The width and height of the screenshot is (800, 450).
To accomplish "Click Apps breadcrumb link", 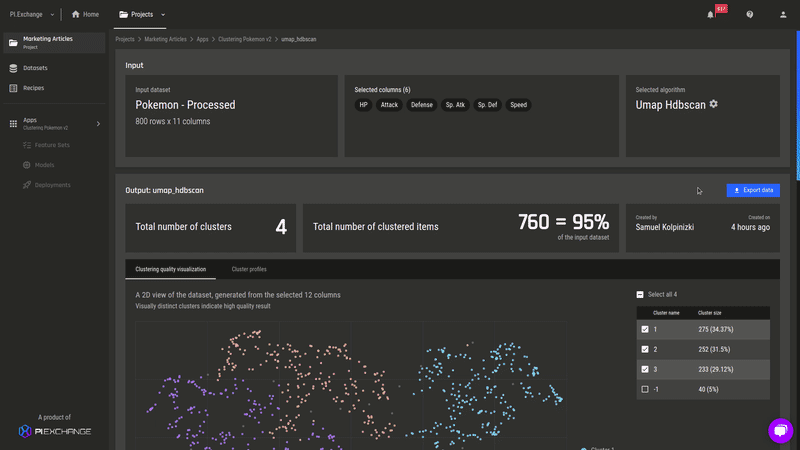I will 203,39.
